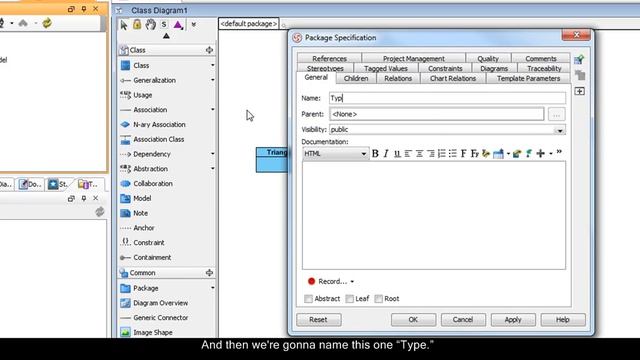
Task: Select the pointer tool in diagram toolbar
Action: tap(123, 25)
